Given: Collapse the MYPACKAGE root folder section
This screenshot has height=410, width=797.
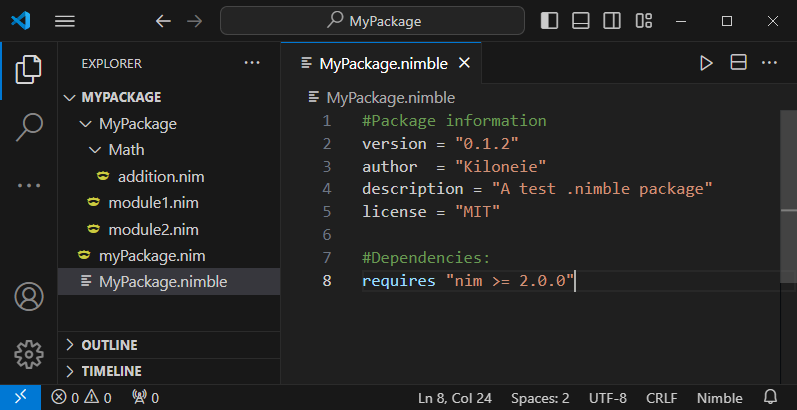Looking at the screenshot, I should click(169, 98).
